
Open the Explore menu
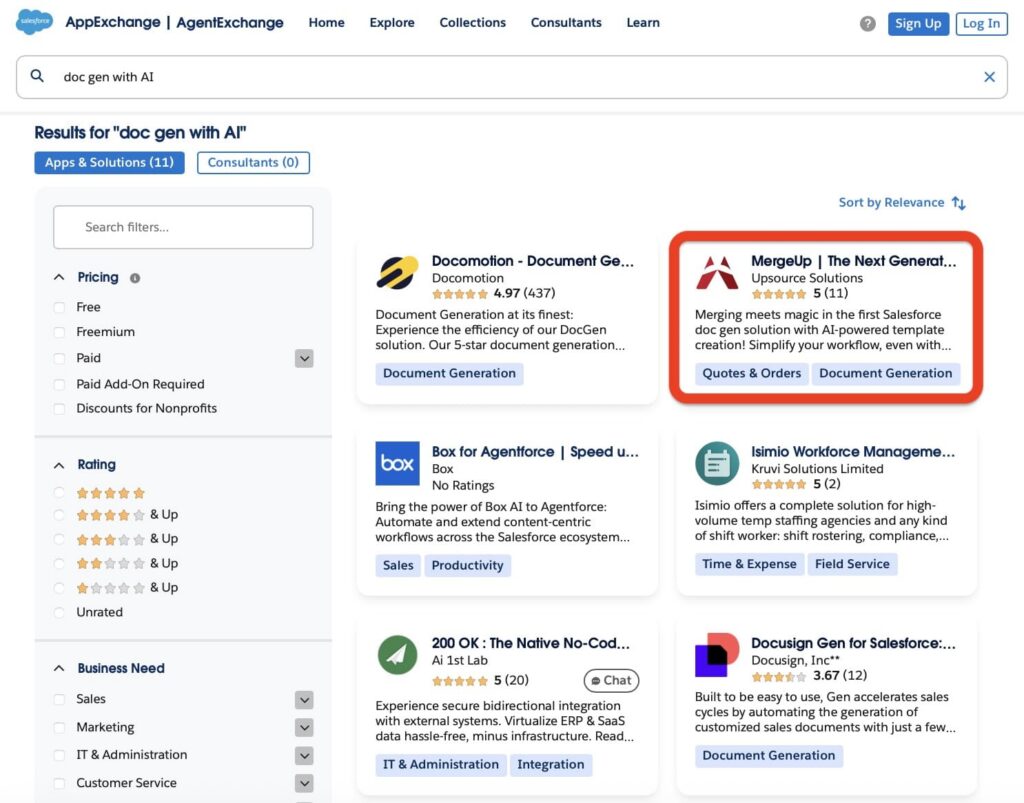coord(392,22)
